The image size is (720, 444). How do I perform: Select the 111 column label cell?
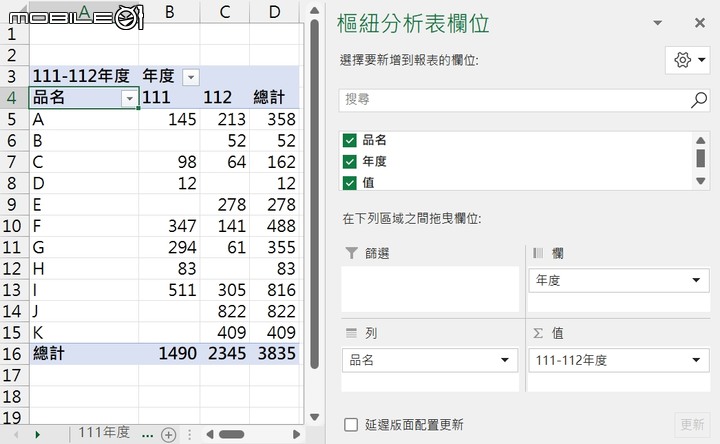click(169, 98)
